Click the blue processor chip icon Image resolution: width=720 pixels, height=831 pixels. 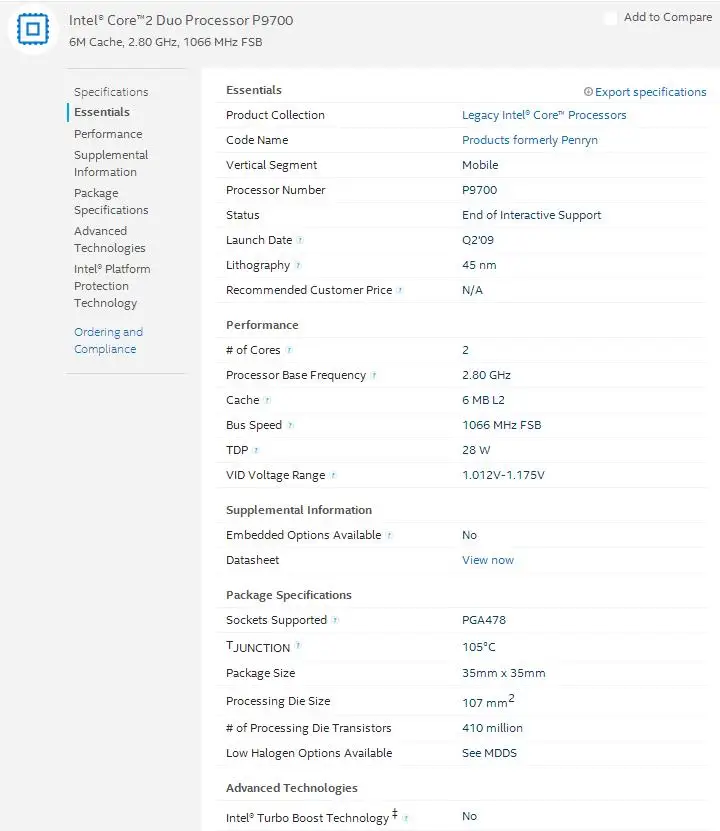click(x=33, y=29)
